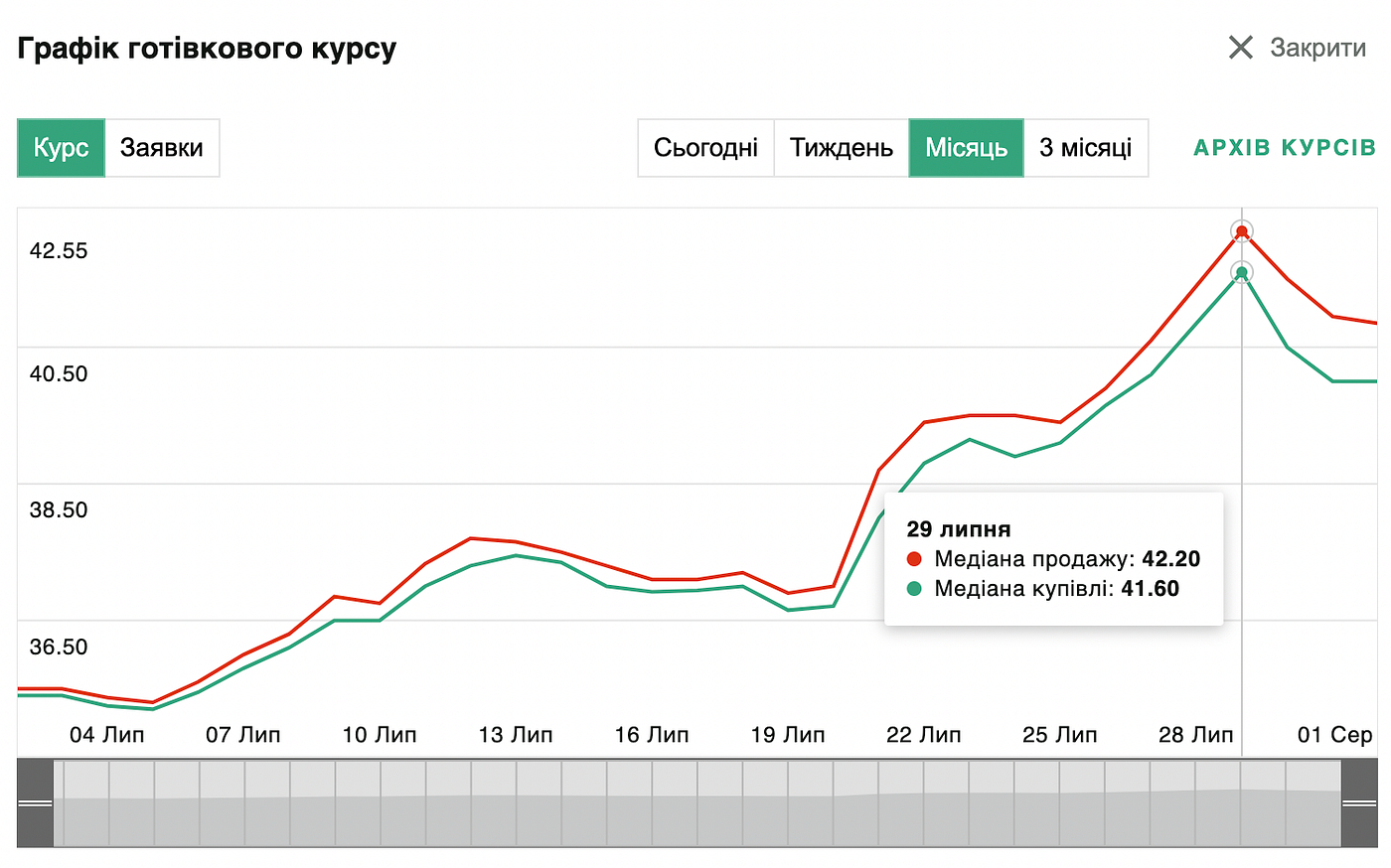Viewport: 1391px width, 868px height.
Task: Click the red dot in tooltip legend
Action: [x=914, y=559]
